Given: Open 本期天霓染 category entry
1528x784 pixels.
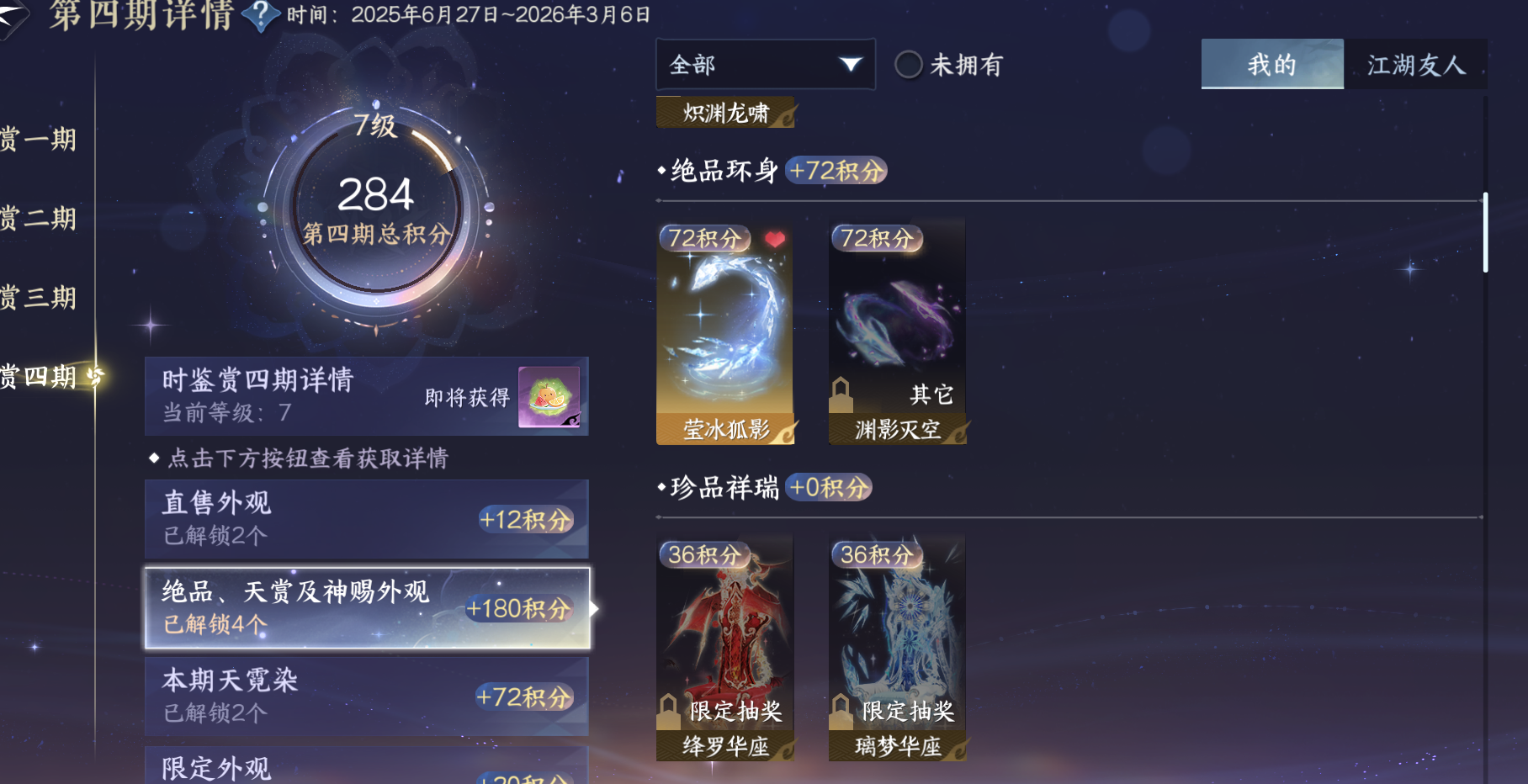Looking at the screenshot, I should click(x=367, y=697).
